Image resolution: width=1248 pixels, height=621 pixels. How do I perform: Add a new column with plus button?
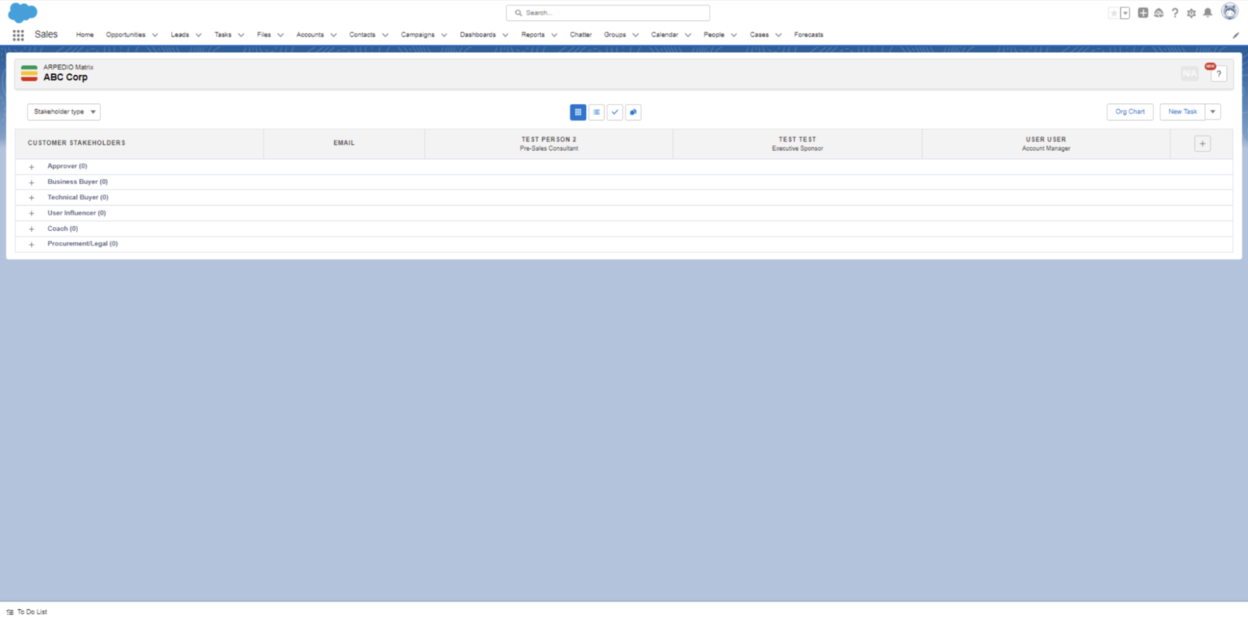point(1202,144)
